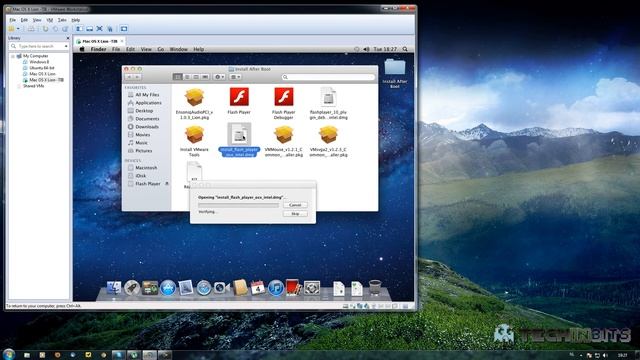This screenshot has width=640, height=360.
Task: Launch Safari compass icon in dock
Action: [x=203, y=288]
